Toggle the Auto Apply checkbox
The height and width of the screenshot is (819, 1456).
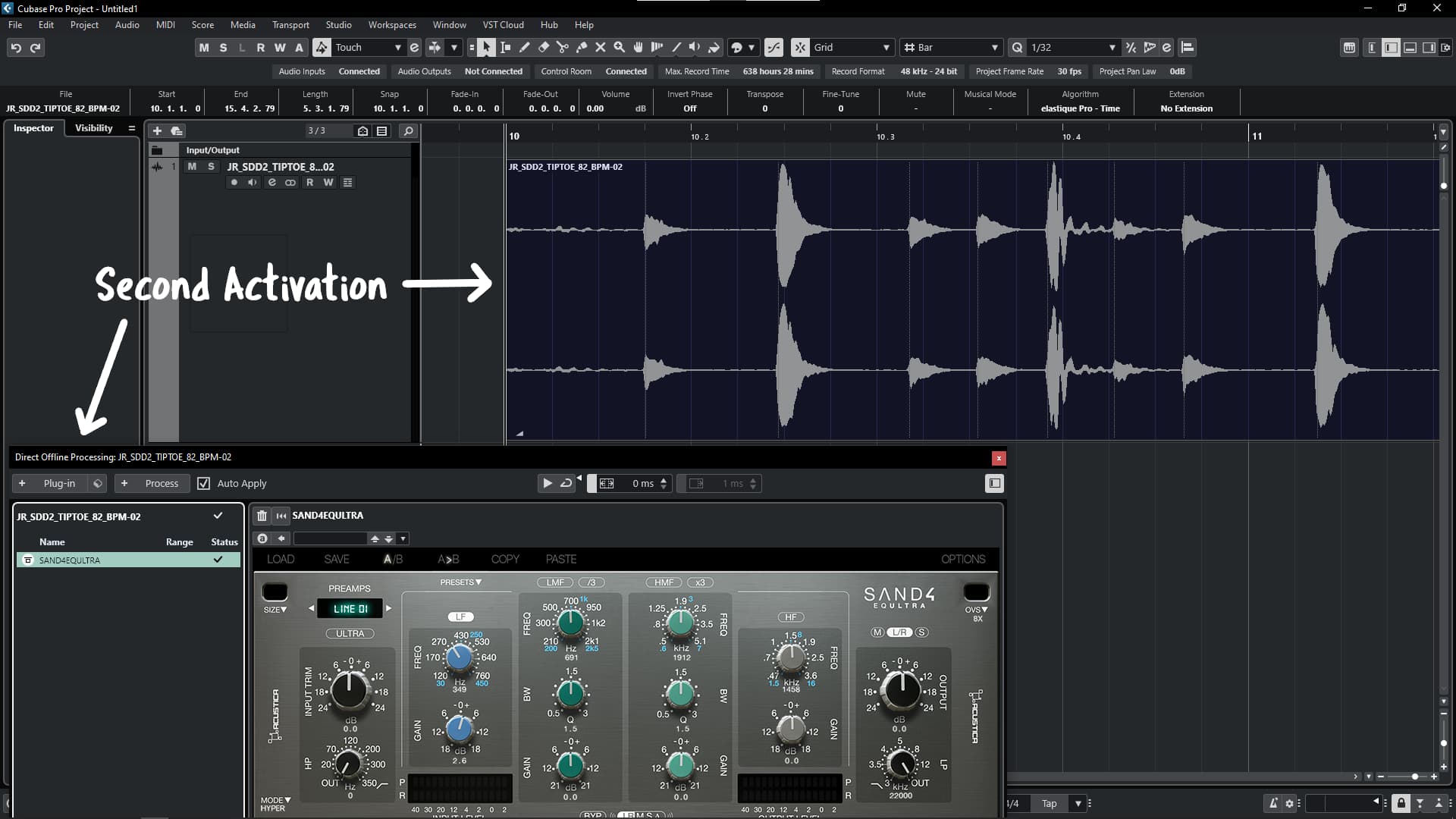pos(203,483)
